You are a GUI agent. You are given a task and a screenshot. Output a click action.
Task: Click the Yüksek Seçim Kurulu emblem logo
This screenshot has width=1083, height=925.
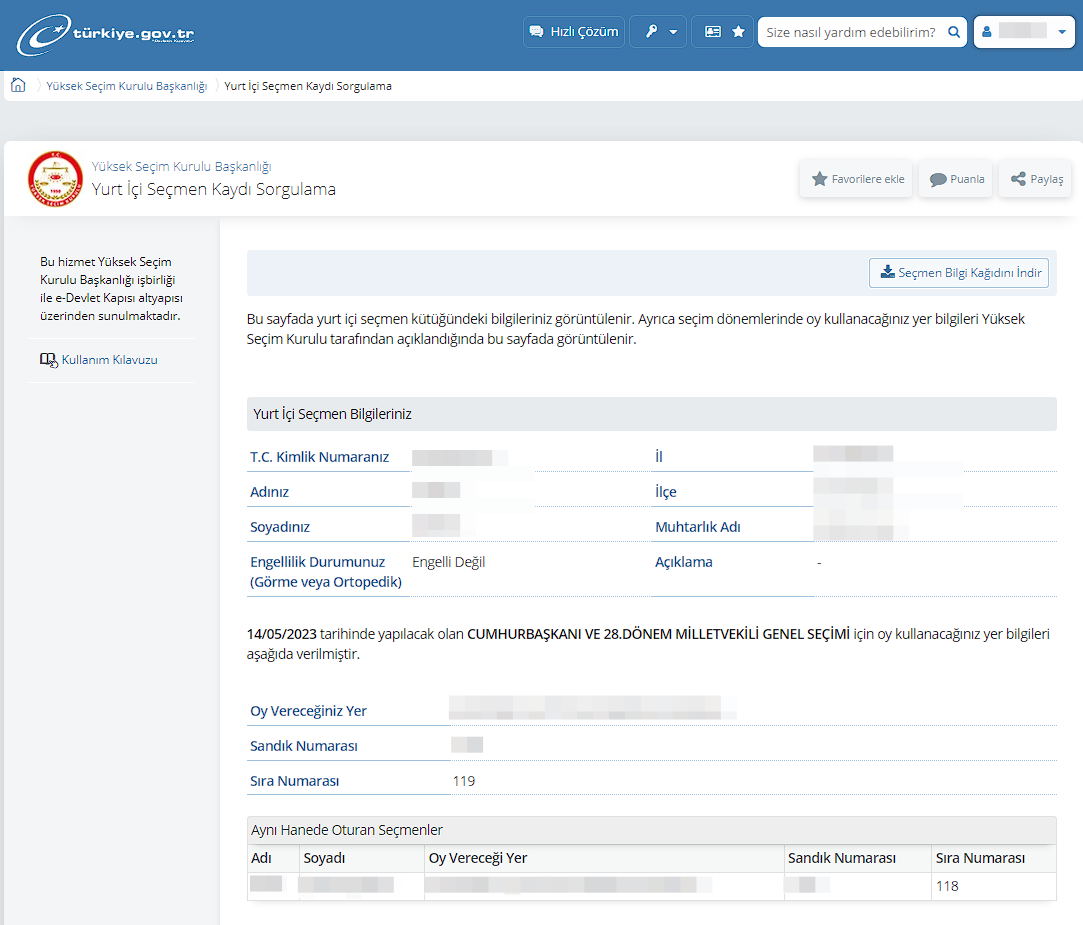pyautogui.click(x=55, y=178)
